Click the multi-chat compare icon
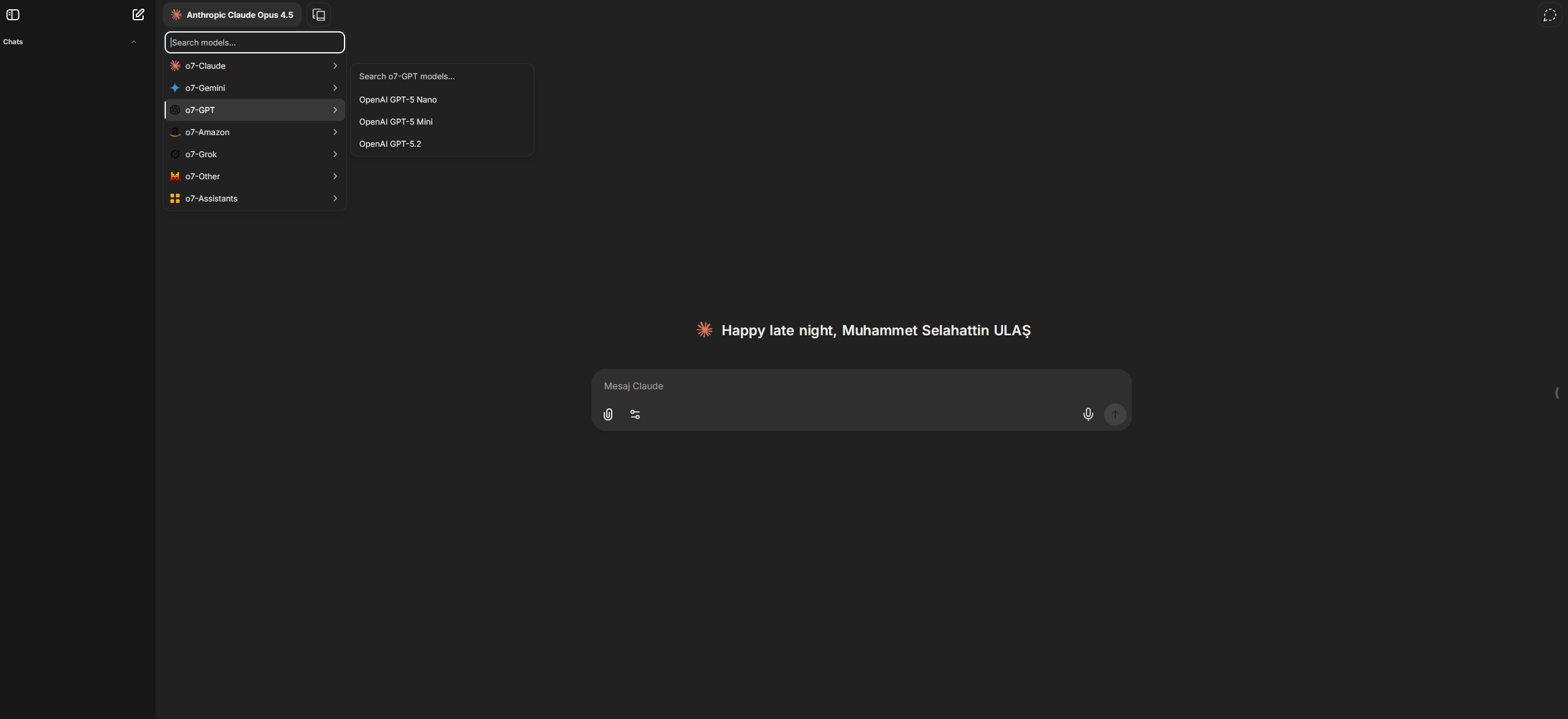Screen dimensions: 1568x719 click(319, 15)
